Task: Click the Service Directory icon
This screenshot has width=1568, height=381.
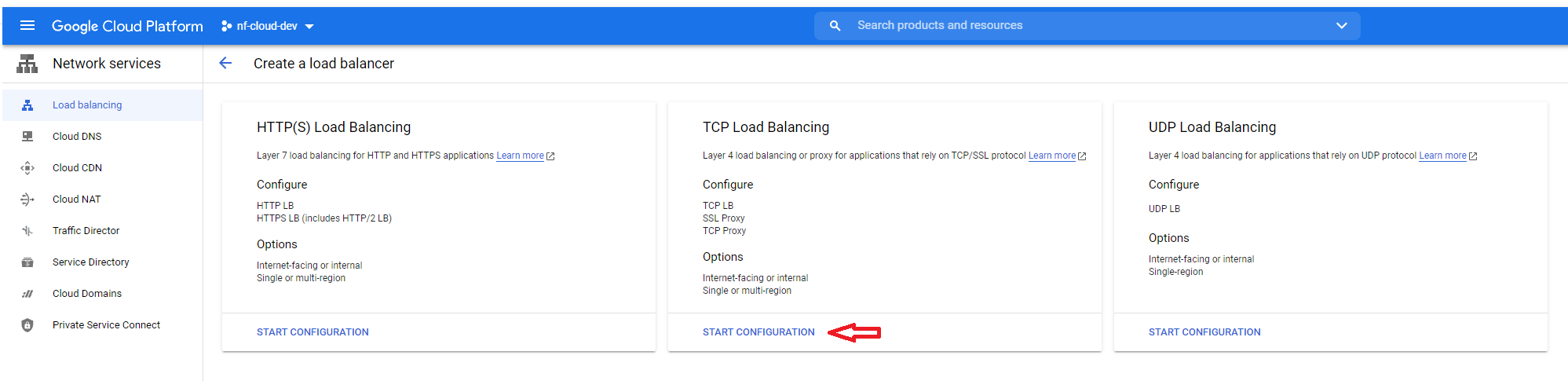Action: tap(27, 262)
